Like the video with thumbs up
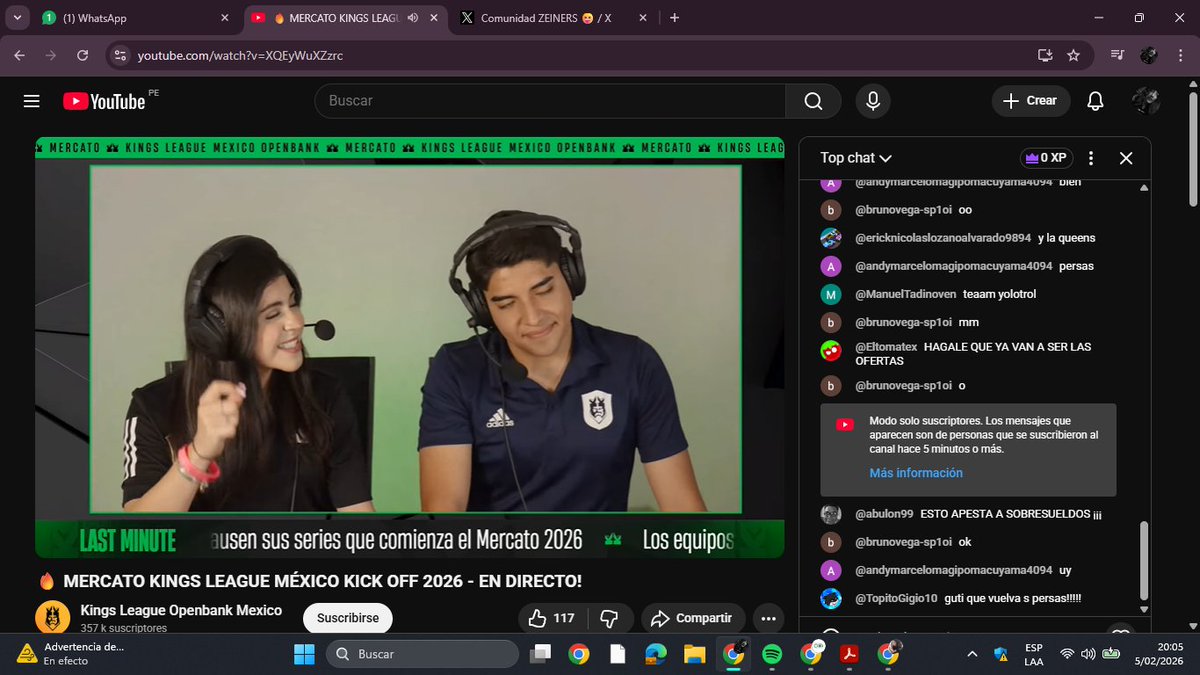 point(551,618)
